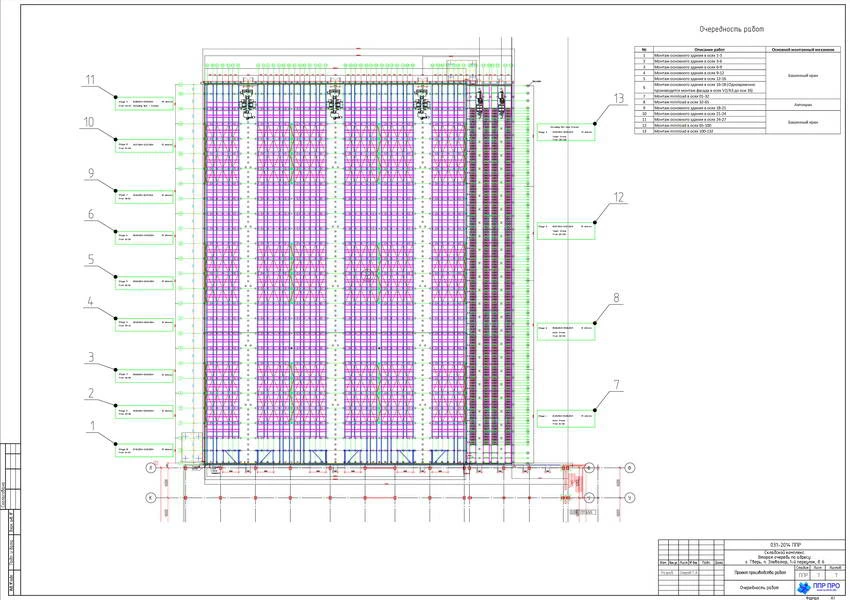Select the stage 12 green annotation box
Screen dimensions: 850x600
coord(565,229)
